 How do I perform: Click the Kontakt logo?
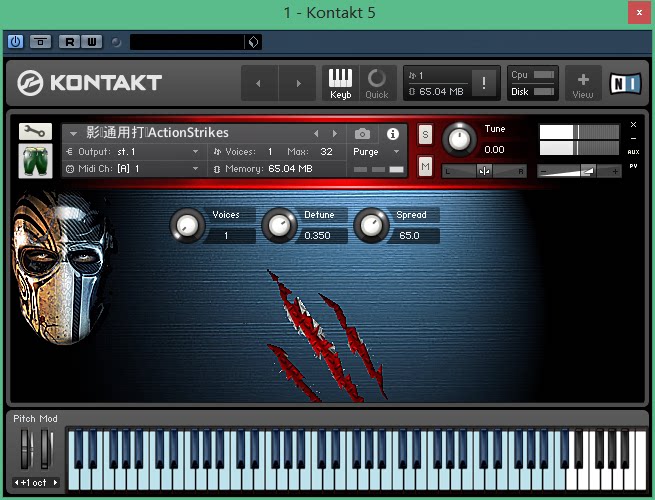pos(89,83)
